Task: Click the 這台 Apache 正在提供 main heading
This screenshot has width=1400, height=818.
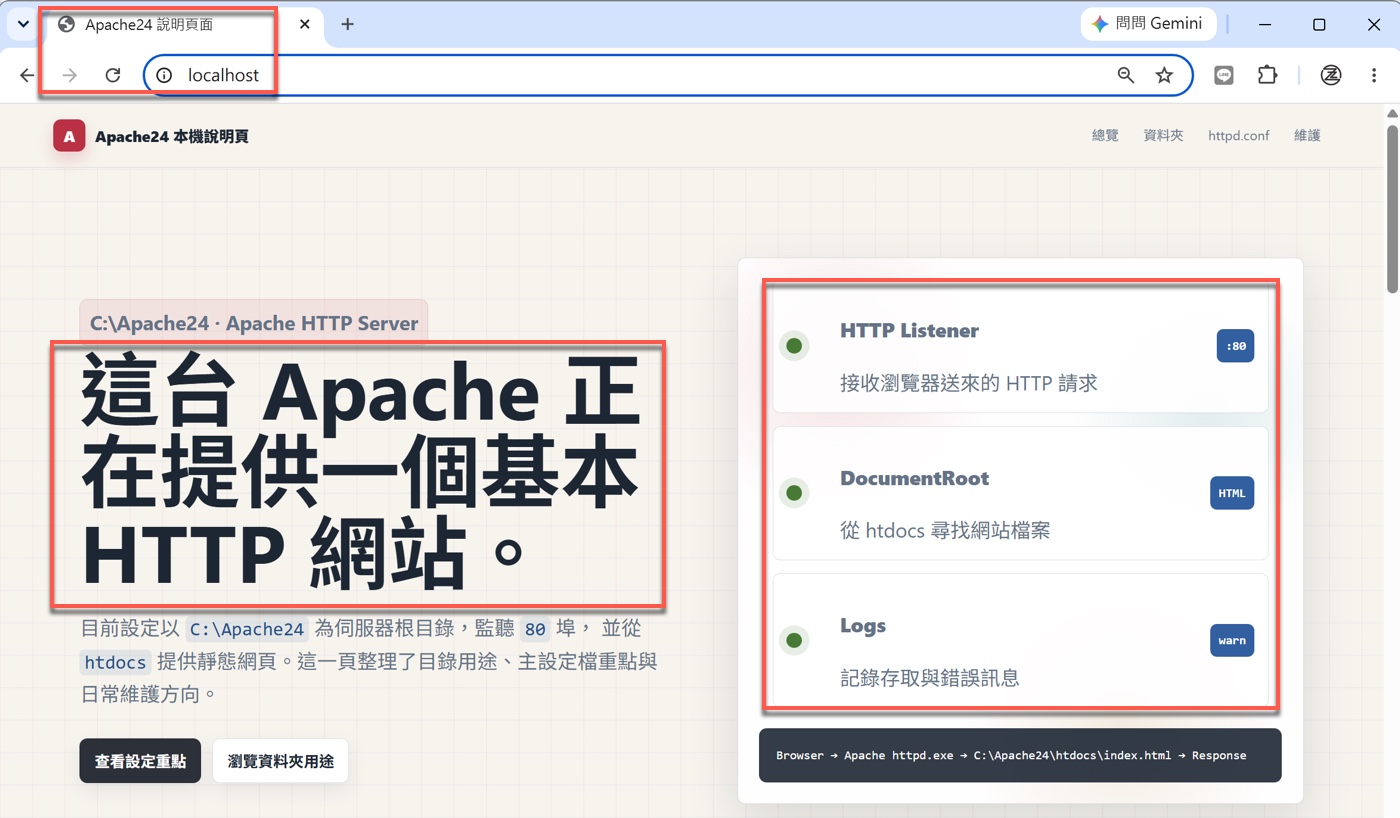Action: (360, 473)
